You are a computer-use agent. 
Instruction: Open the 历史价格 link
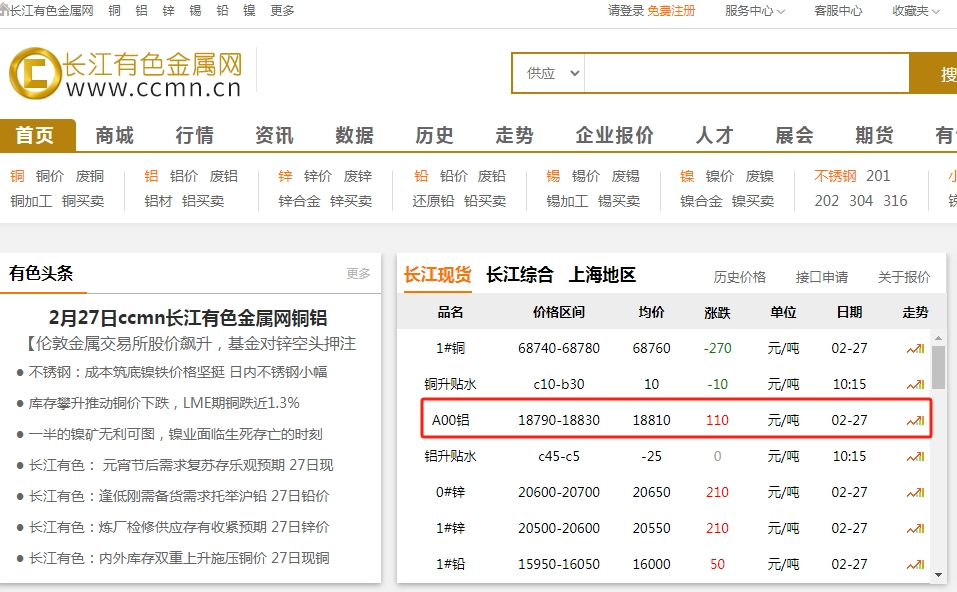pos(739,277)
